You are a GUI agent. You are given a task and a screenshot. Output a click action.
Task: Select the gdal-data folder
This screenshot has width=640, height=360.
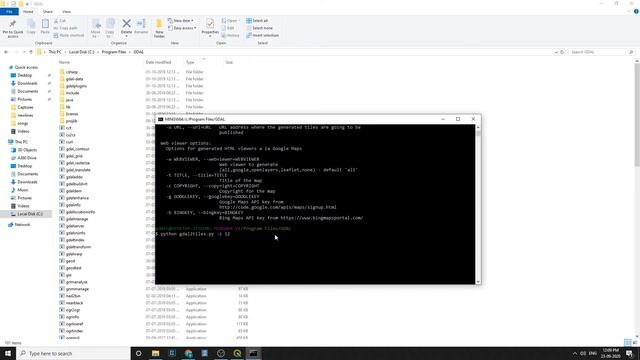[x=74, y=79]
